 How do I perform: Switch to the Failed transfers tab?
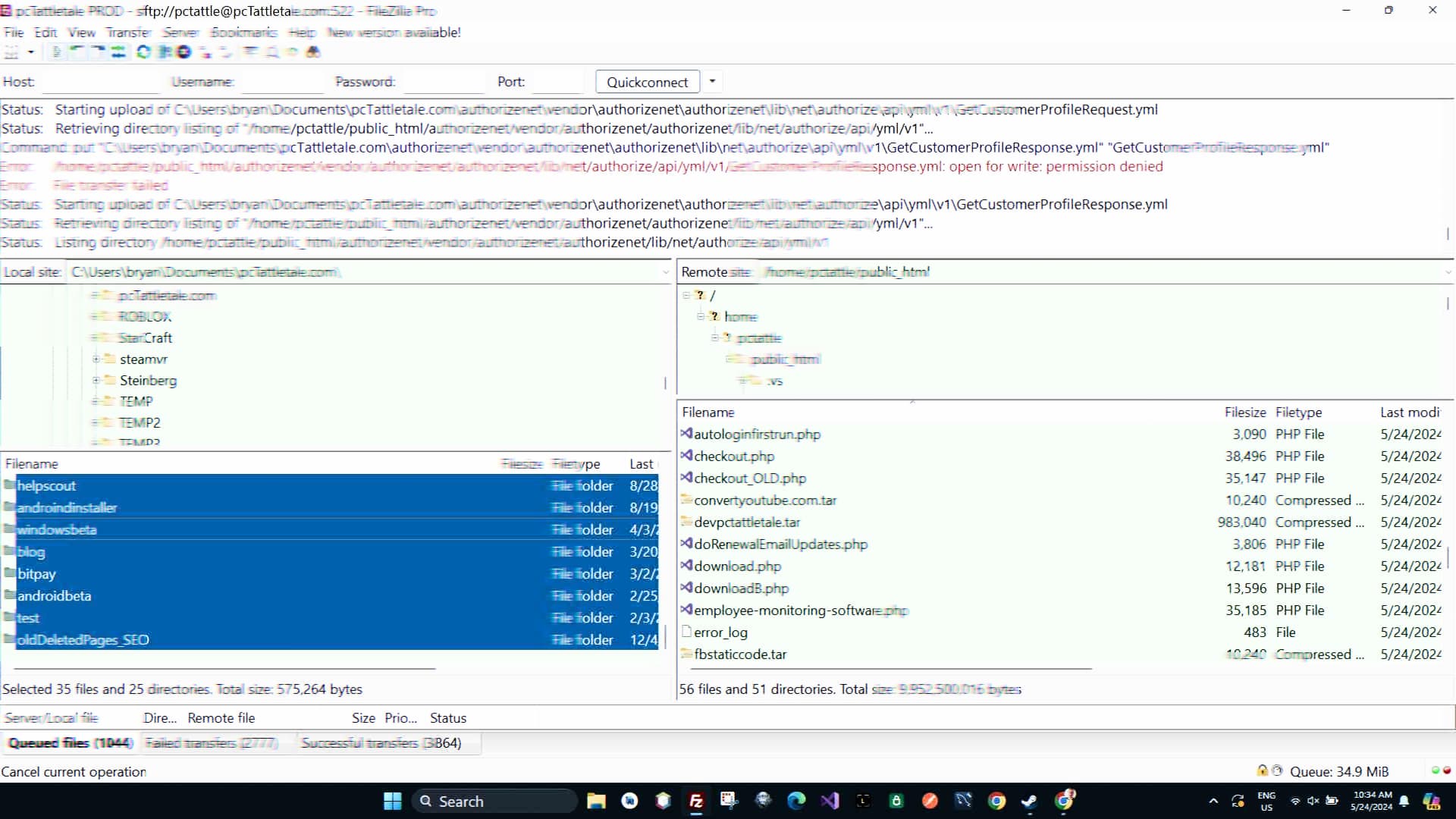point(212,743)
